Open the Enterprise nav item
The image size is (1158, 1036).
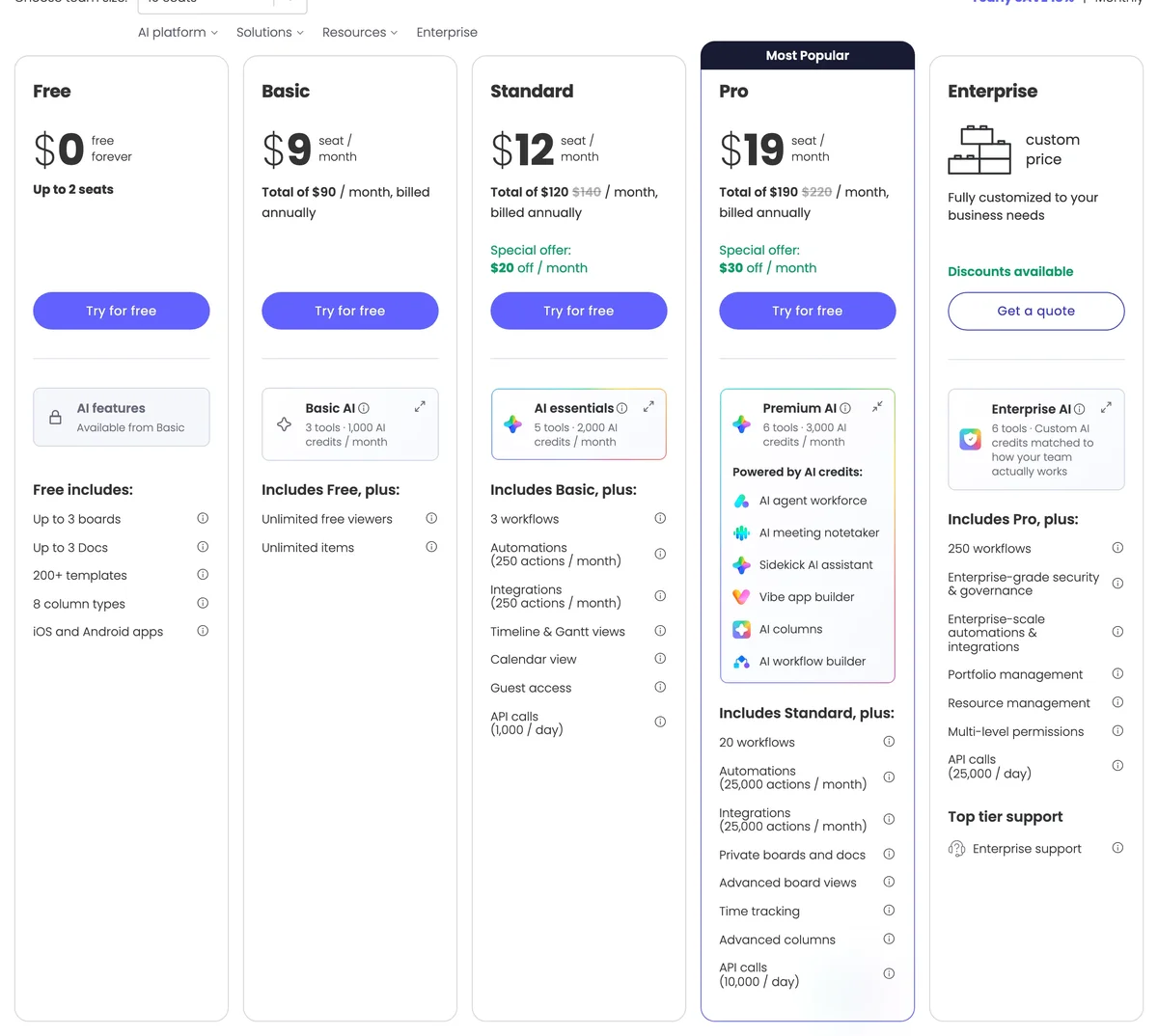[447, 32]
